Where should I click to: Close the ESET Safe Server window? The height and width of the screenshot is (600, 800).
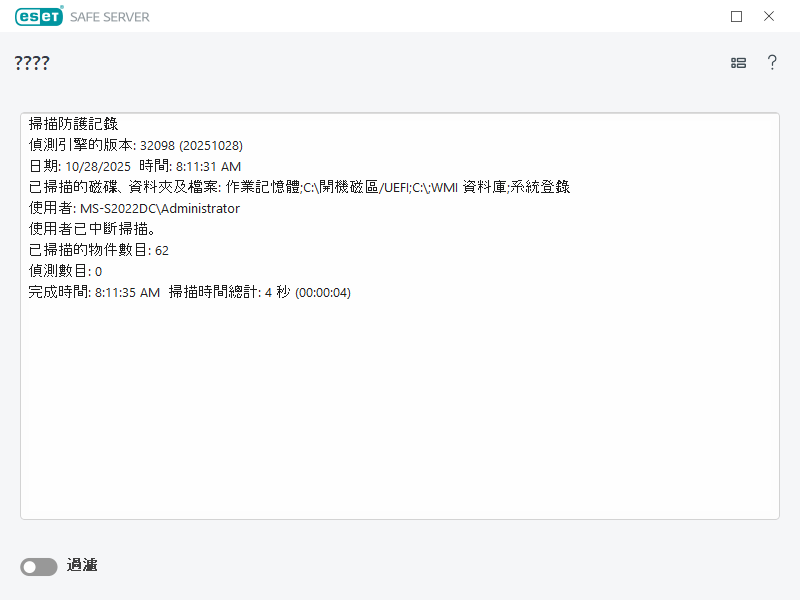[x=769, y=16]
